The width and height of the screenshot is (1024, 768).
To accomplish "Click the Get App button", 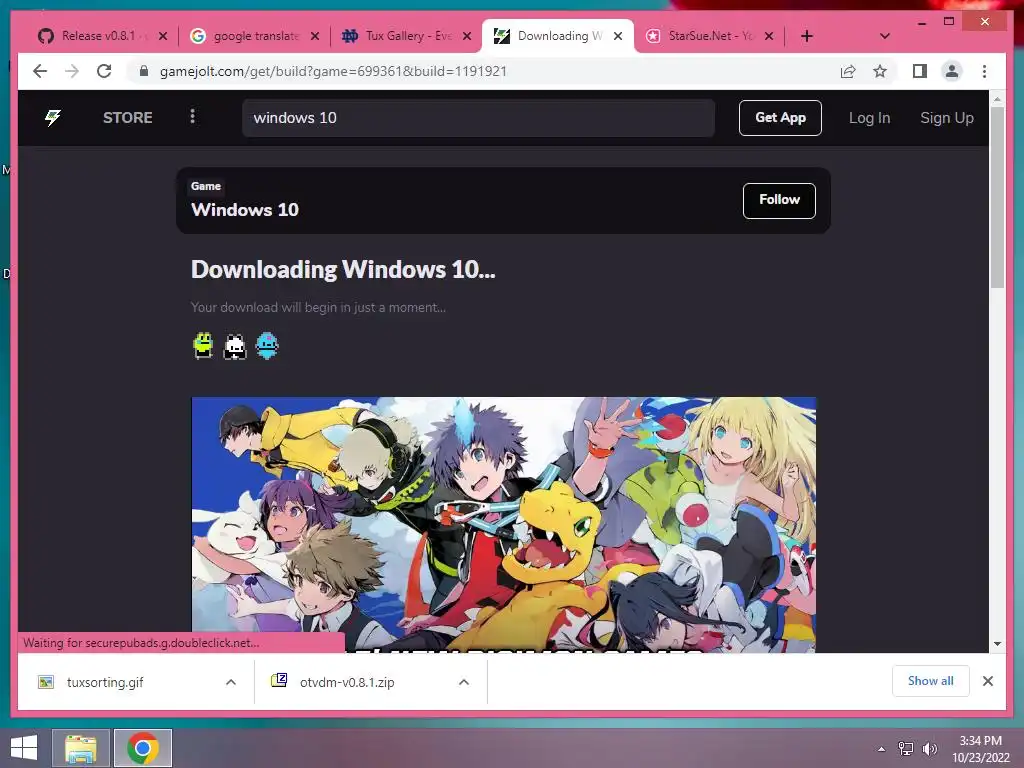I will coord(780,118).
